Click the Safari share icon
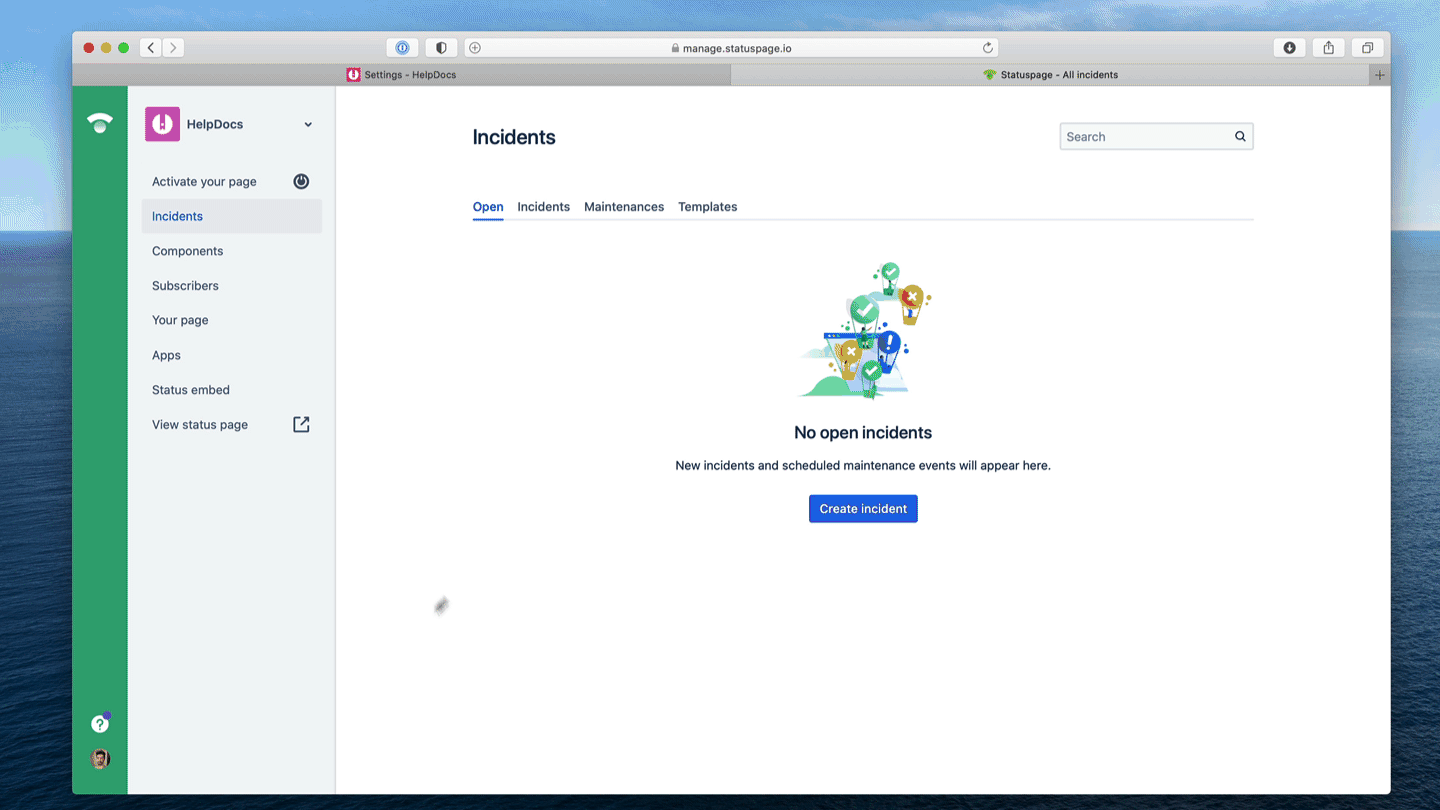The height and width of the screenshot is (810, 1440). 1328,47
